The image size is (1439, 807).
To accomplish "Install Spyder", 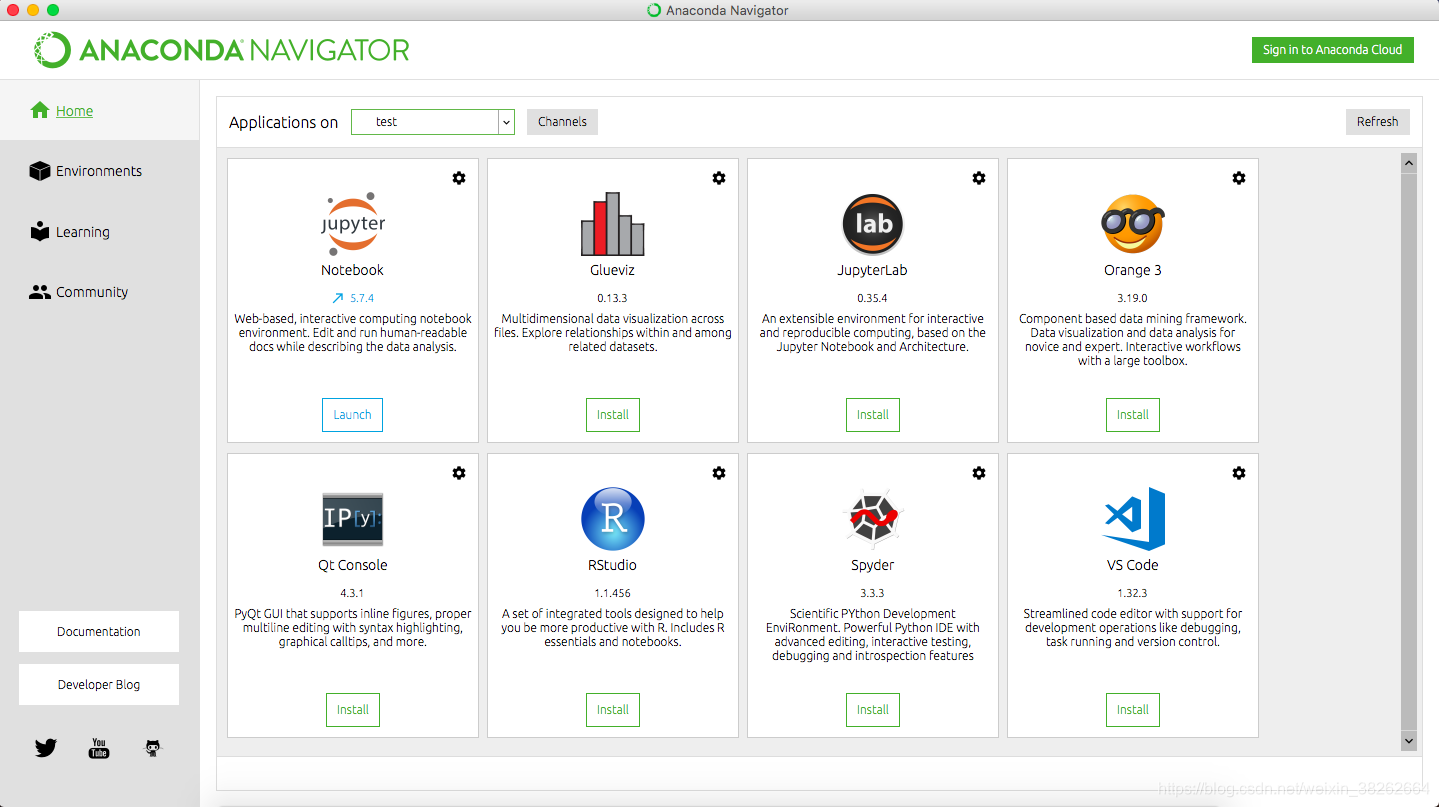I will 872,710.
